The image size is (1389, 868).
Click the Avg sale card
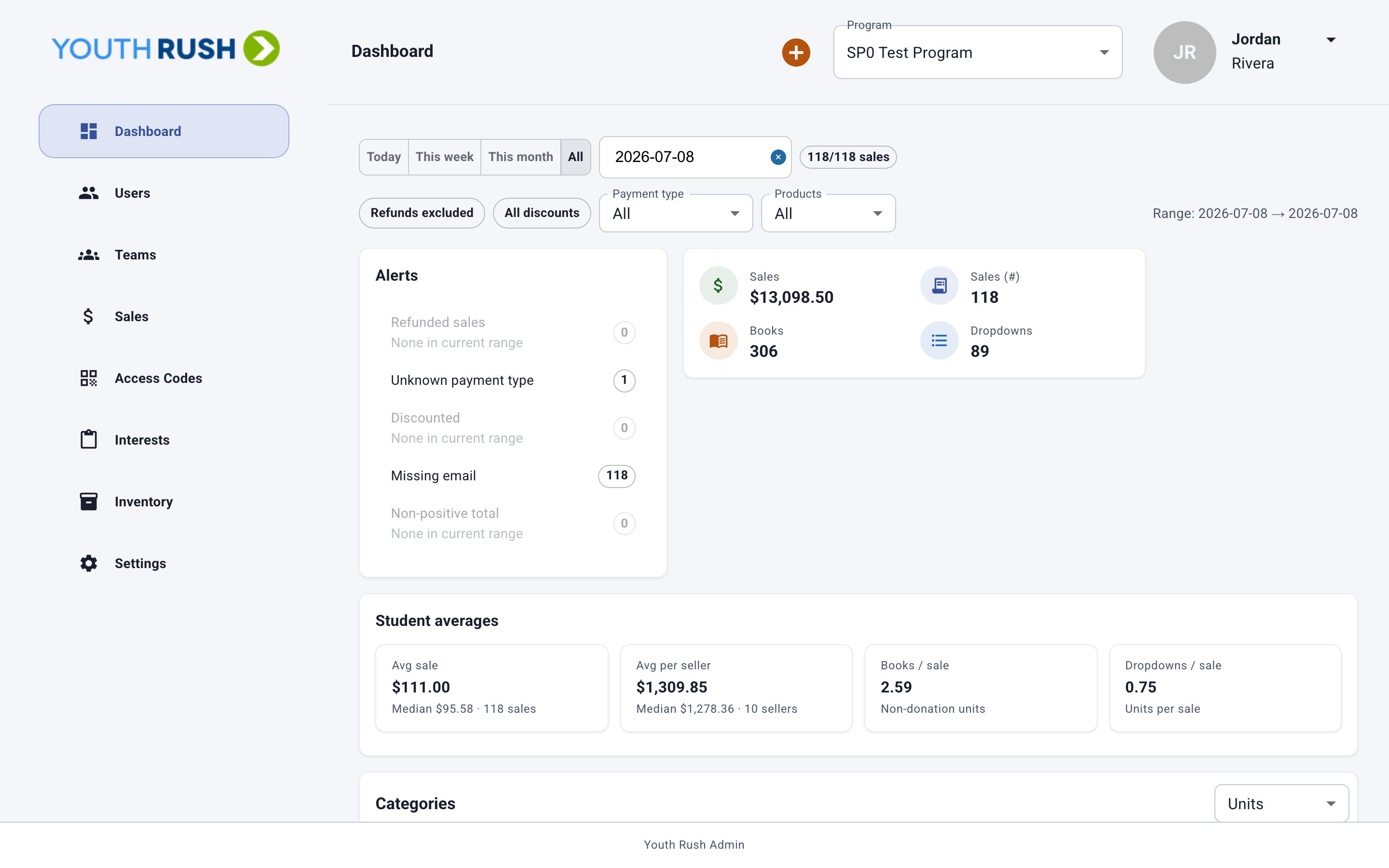tap(491, 688)
